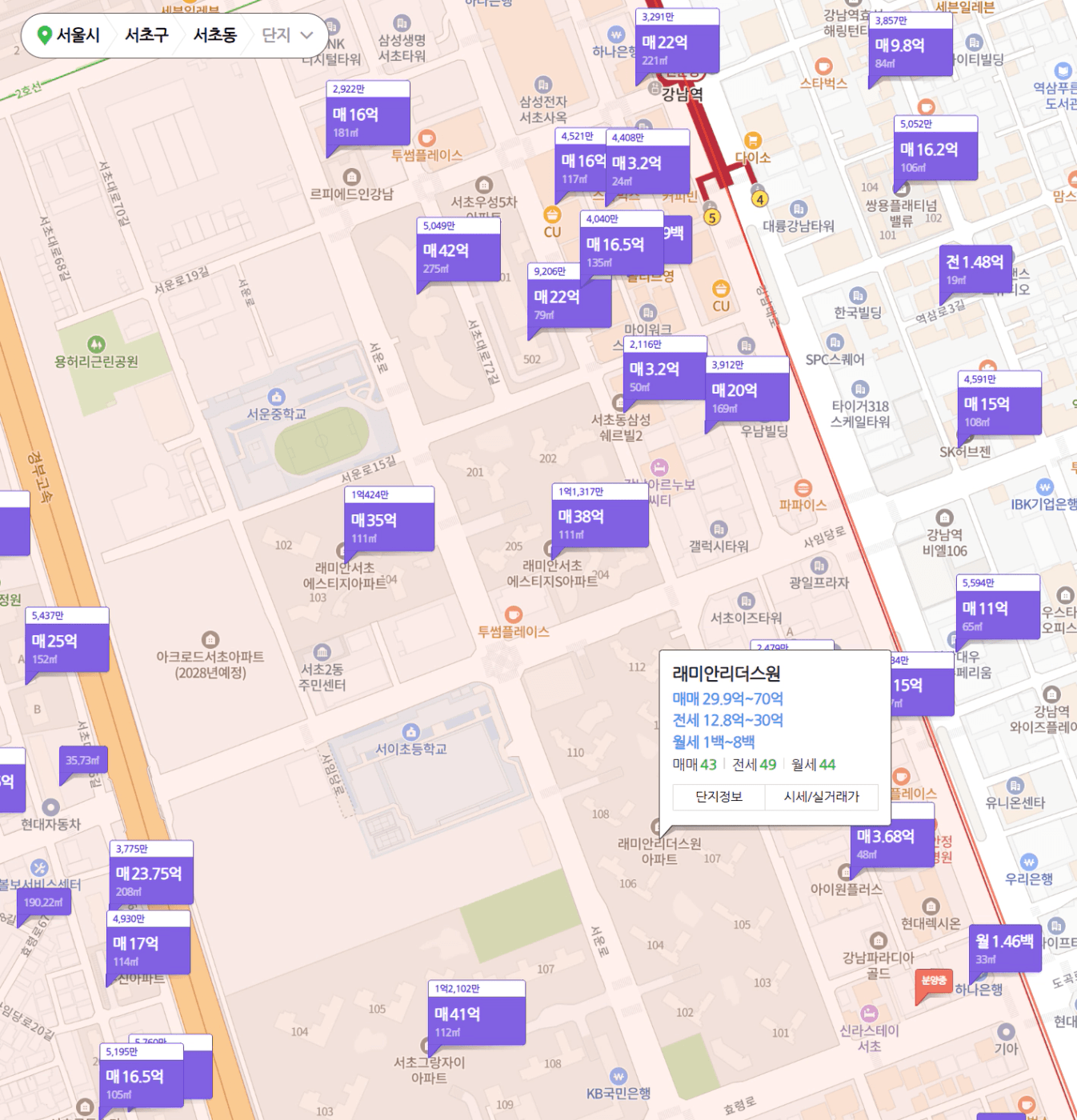Click the 갤럭시타워 building icon
This screenshot has width=1077, height=1120.
point(719,529)
